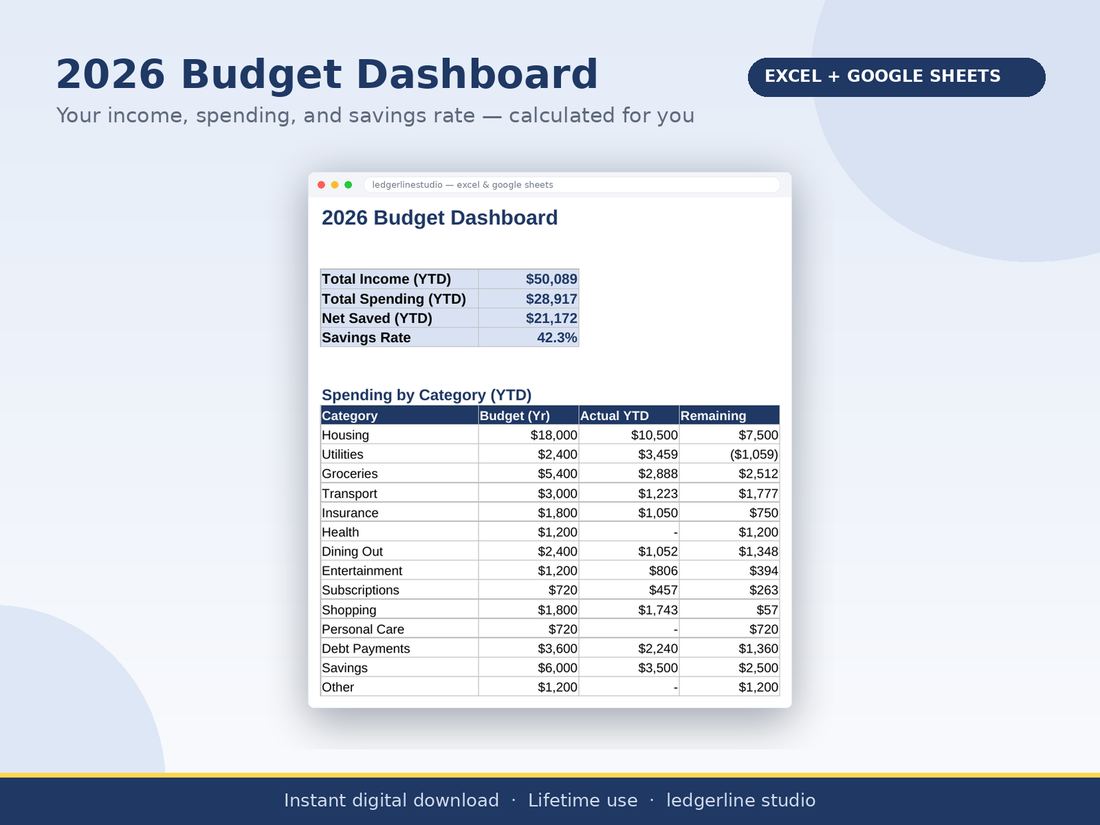Select the $5,400 Groceries budget cell
This screenshot has height=825, width=1100.
pos(529,474)
